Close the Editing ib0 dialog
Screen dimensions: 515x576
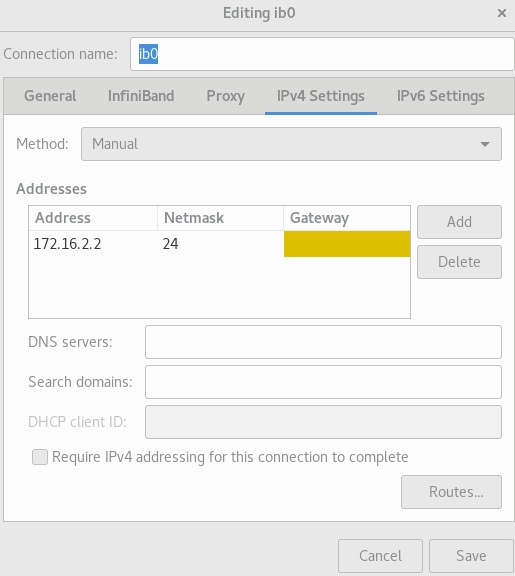(501, 13)
